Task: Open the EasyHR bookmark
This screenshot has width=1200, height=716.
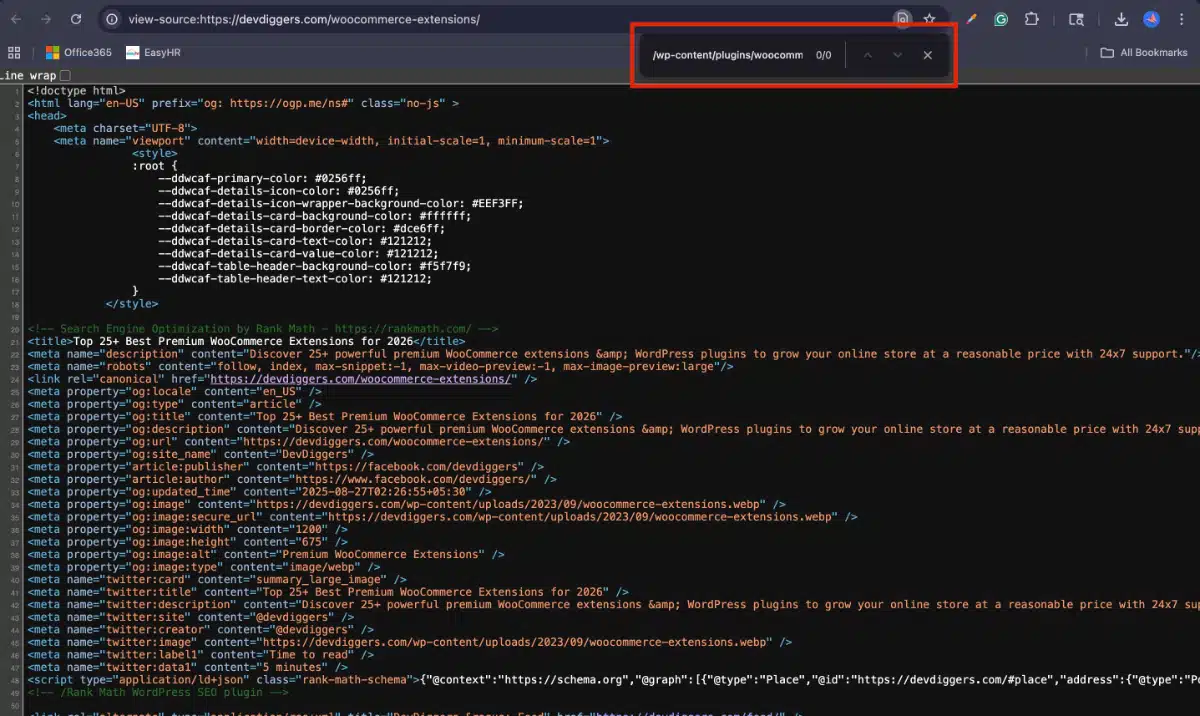Action: pos(153,52)
